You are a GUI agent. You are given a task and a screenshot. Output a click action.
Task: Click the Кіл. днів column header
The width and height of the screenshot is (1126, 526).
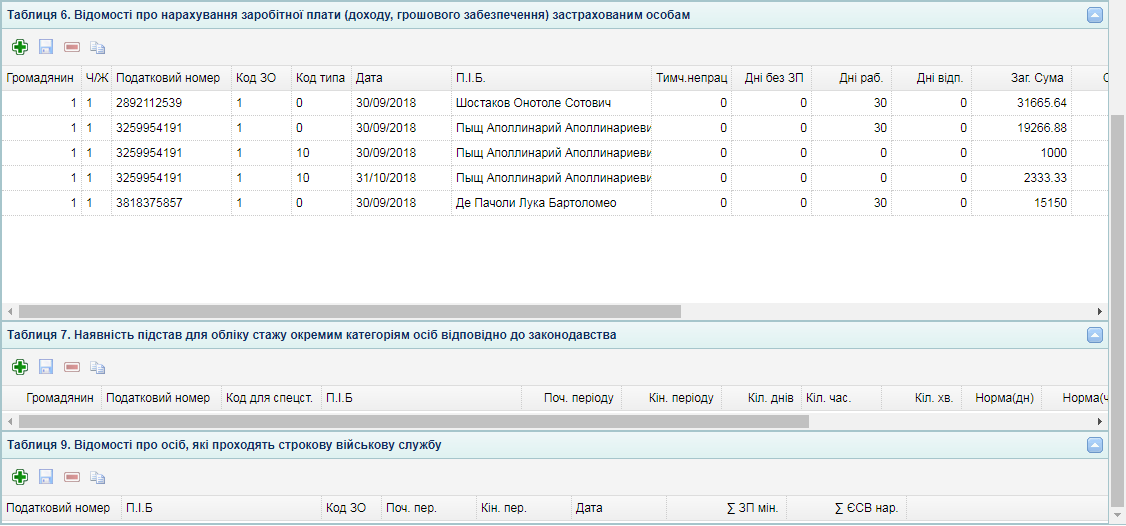point(762,398)
